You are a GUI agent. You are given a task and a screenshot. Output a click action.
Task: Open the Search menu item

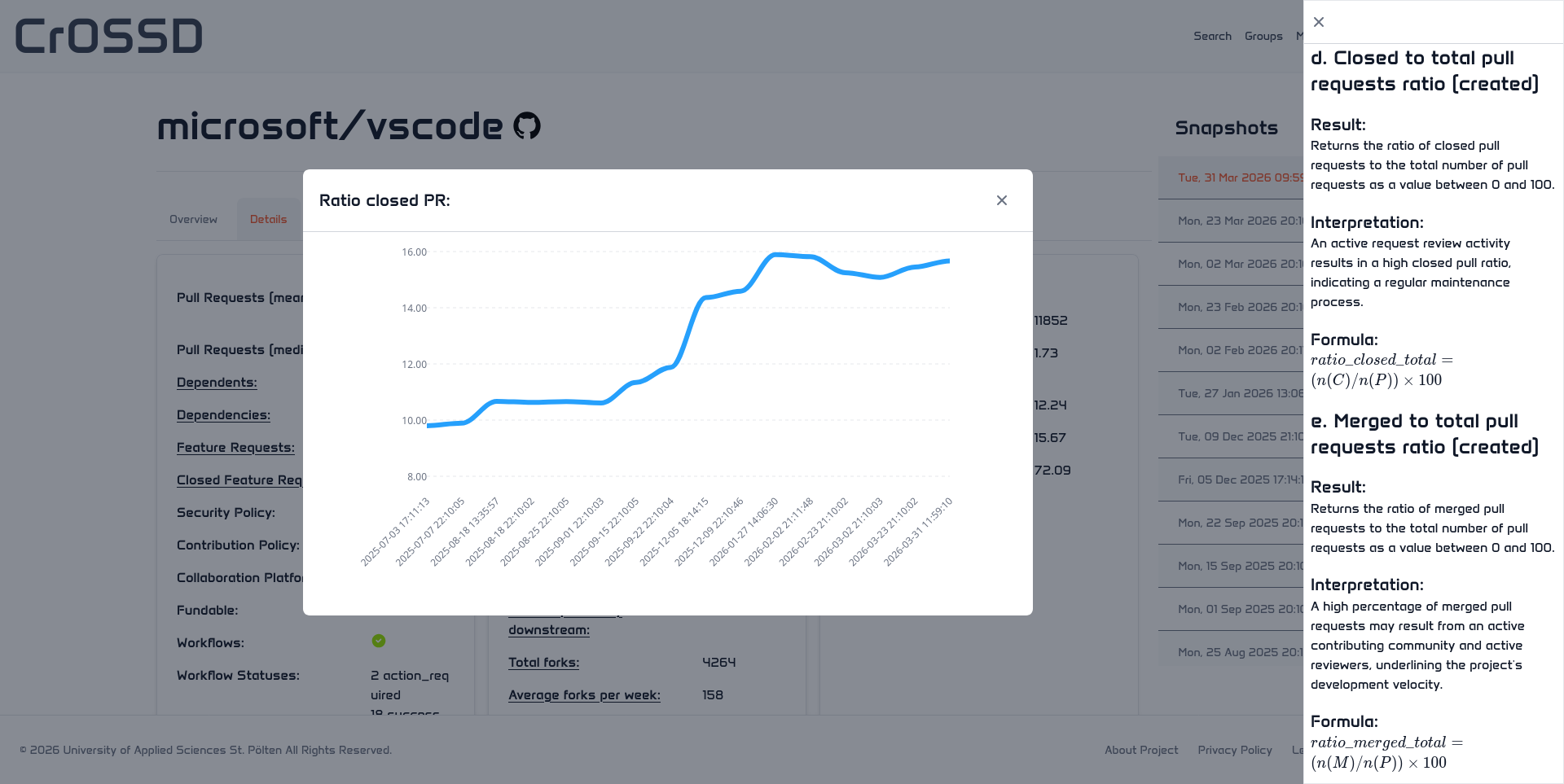tap(1212, 36)
